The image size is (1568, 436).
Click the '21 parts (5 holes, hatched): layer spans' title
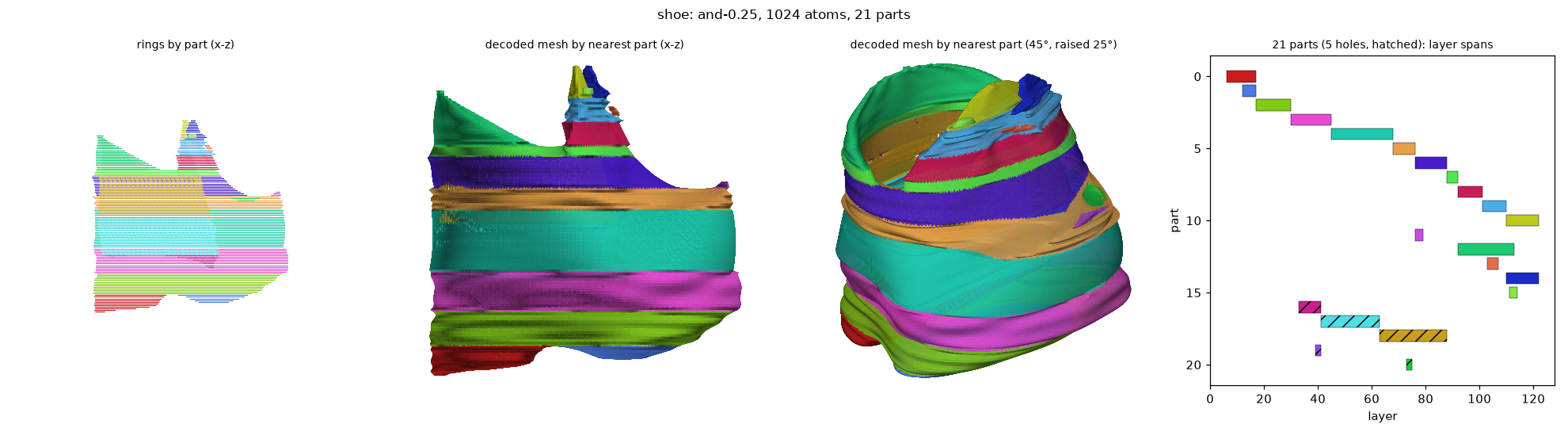pos(1383,45)
